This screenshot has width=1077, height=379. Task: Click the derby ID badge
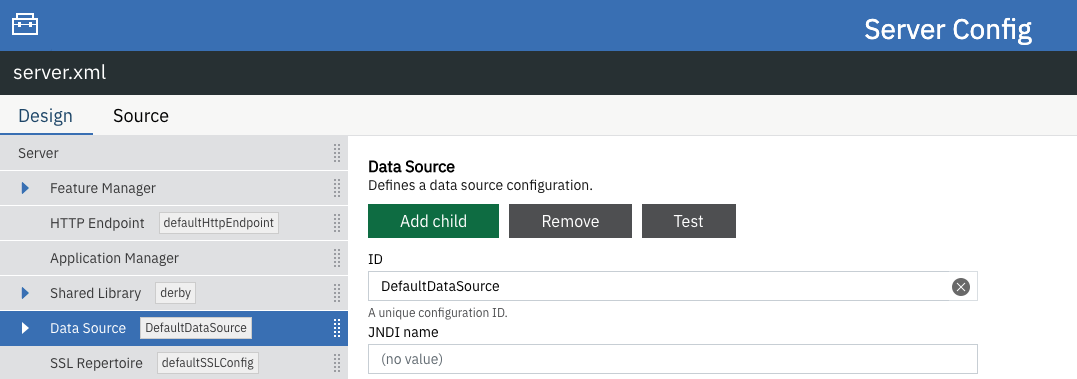pyautogui.click(x=176, y=293)
